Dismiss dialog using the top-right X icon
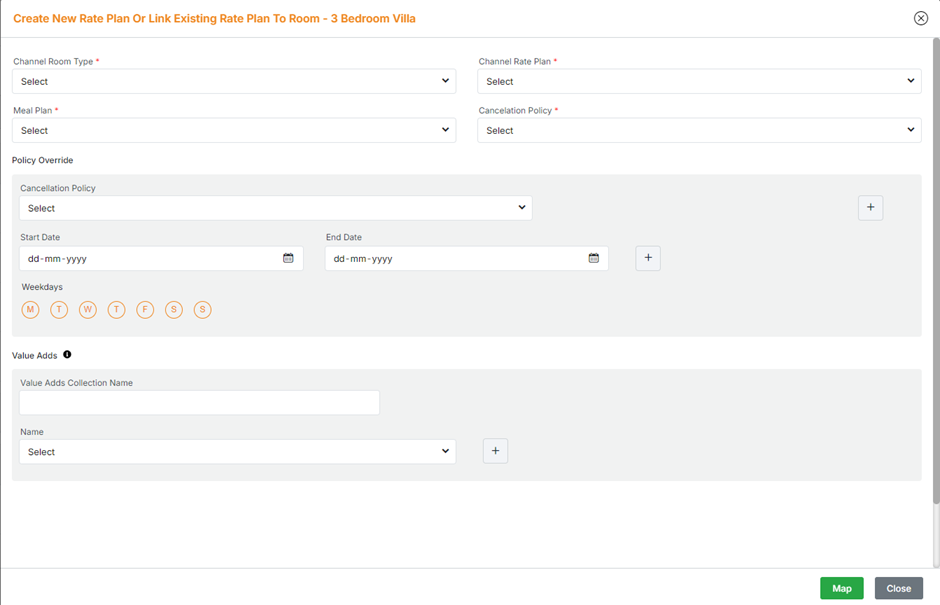 coord(920,18)
